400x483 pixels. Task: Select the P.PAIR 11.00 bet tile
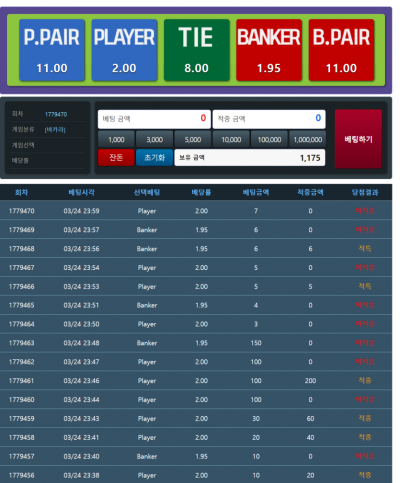coord(52,50)
